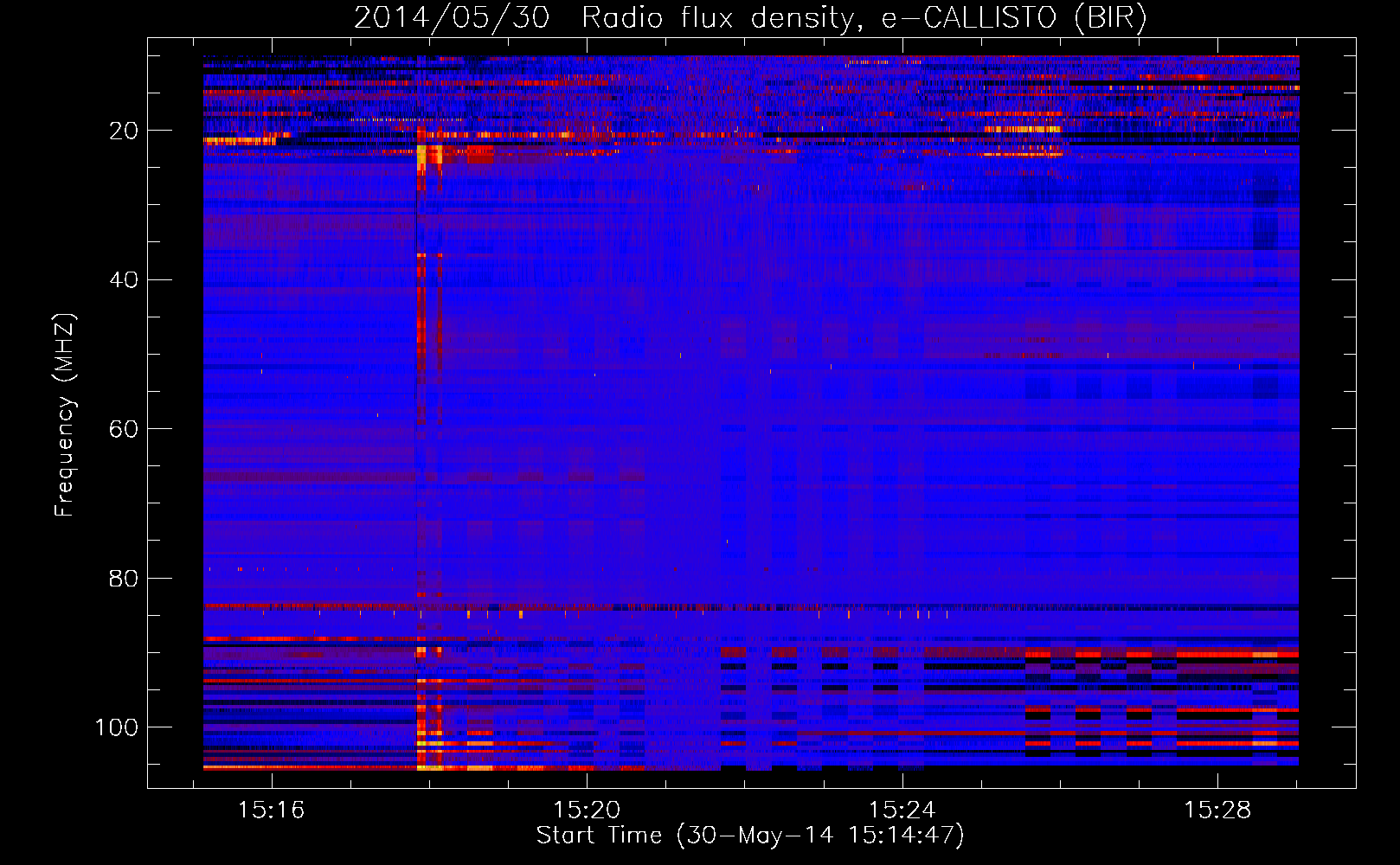Click the 'Start Time (30-May-14 15:14:47)' label
Image resolution: width=1400 pixels, height=865 pixels.
(x=750, y=836)
